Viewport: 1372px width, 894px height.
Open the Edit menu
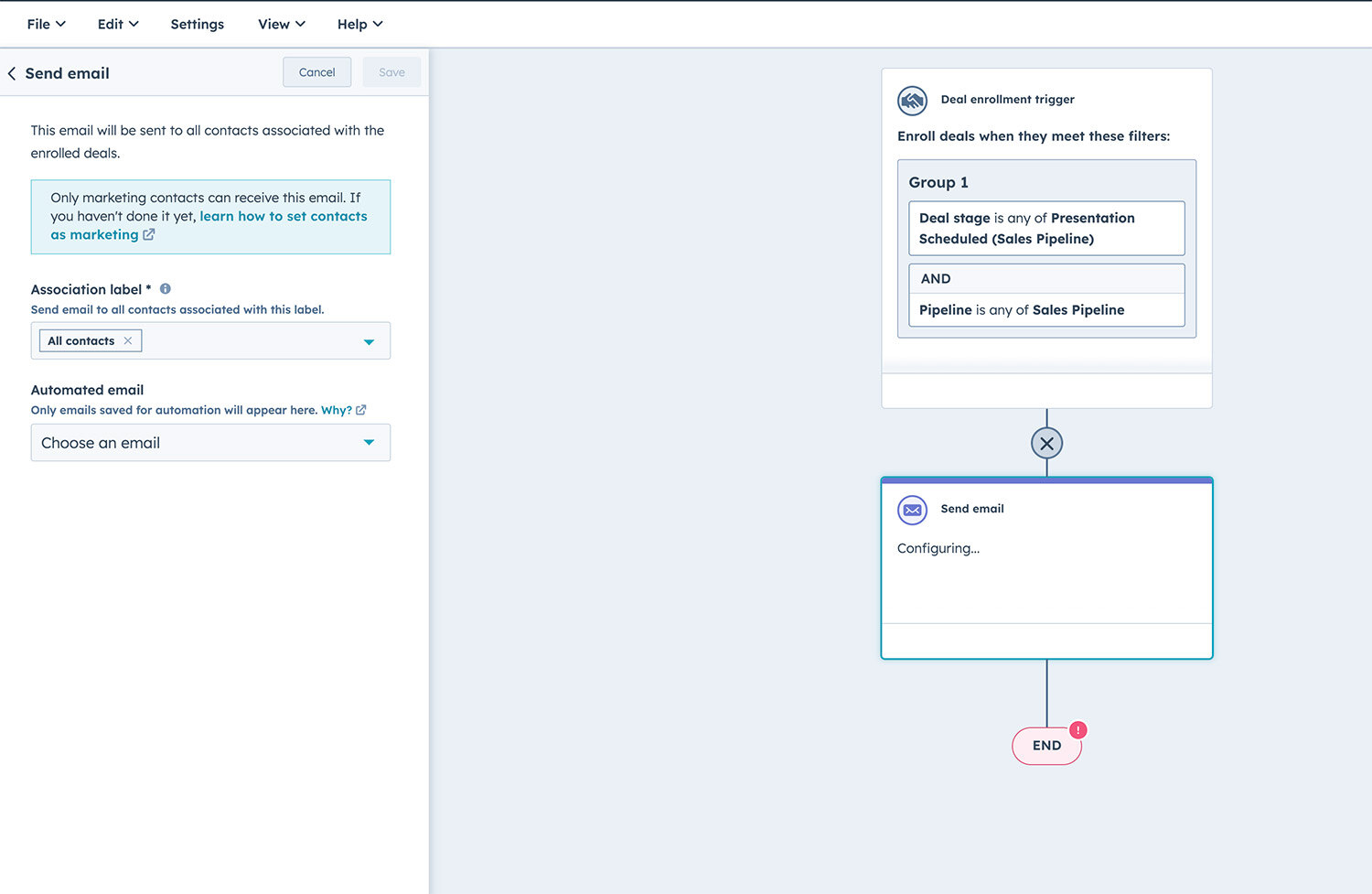[x=118, y=25]
